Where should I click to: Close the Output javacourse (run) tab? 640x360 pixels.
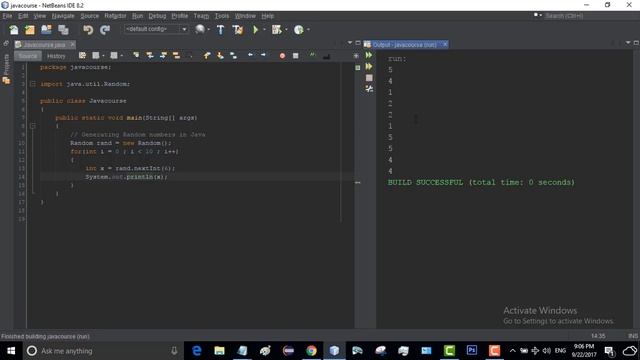point(445,44)
